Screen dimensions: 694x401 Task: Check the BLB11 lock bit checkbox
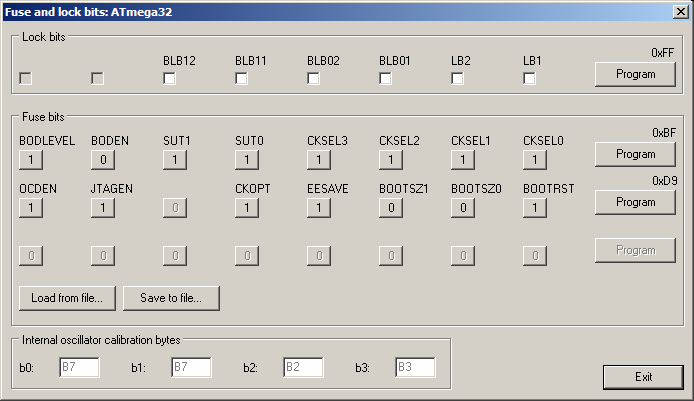click(x=241, y=79)
